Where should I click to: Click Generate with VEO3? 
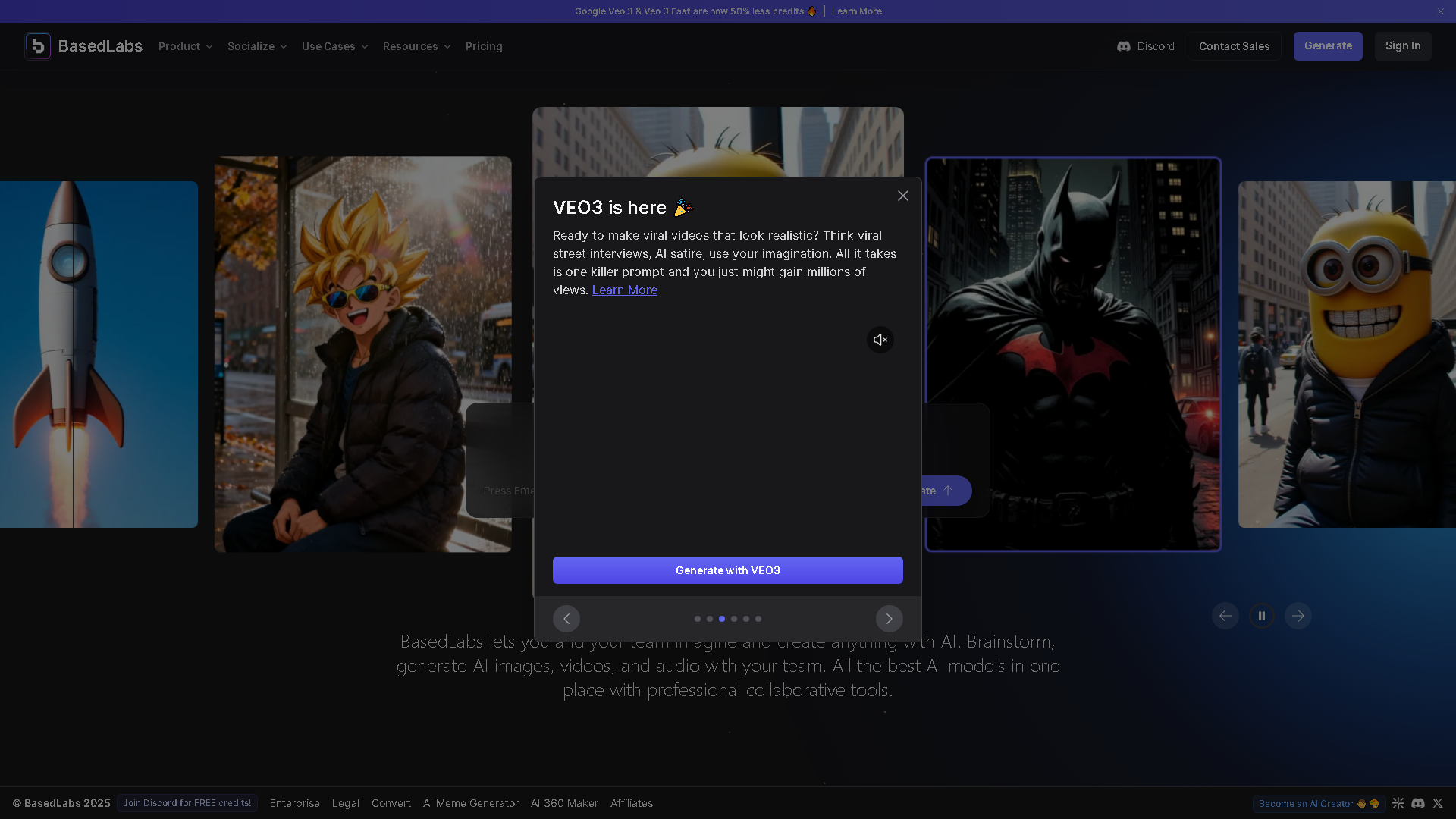(727, 570)
